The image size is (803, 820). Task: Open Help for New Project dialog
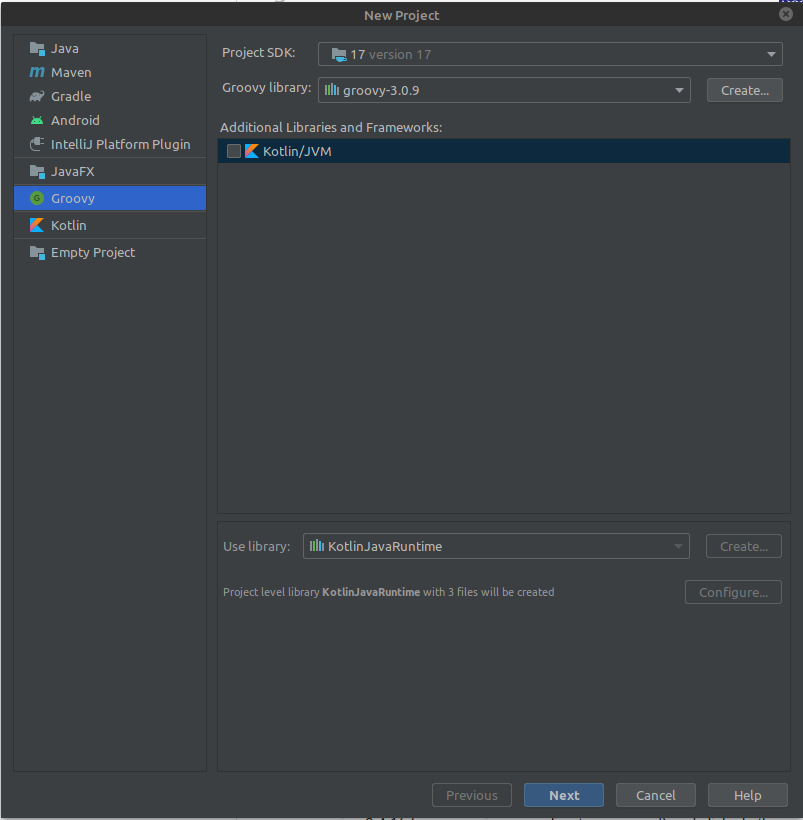[x=748, y=795]
